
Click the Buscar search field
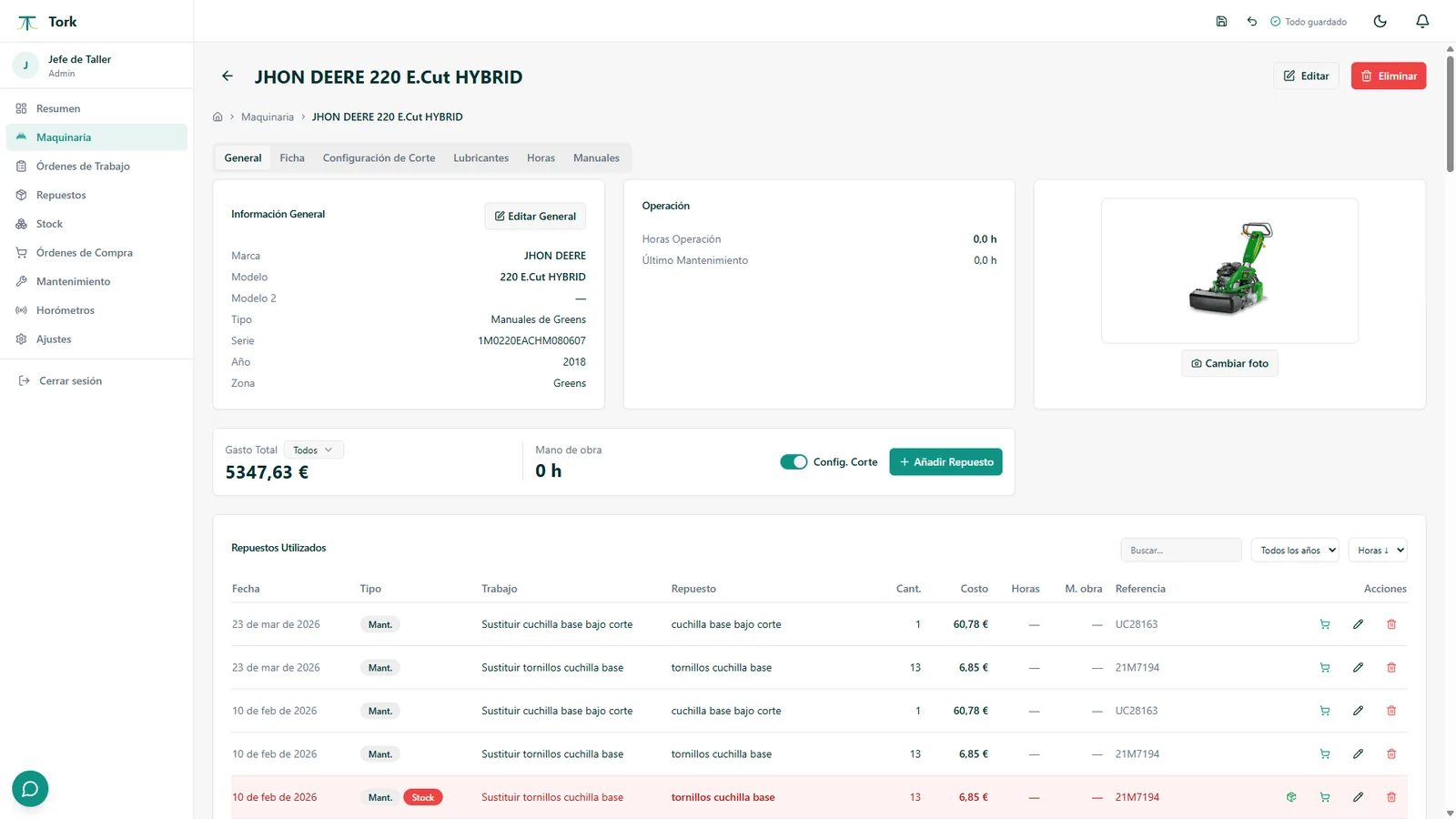tap(1181, 550)
